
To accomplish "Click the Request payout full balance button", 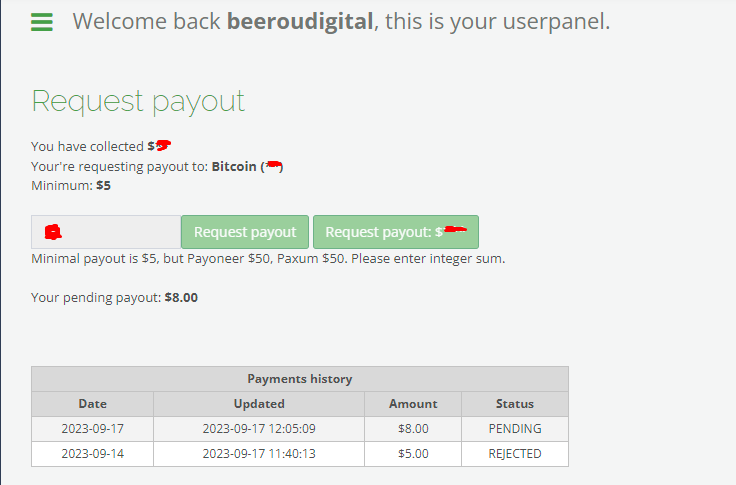I will [x=395, y=232].
